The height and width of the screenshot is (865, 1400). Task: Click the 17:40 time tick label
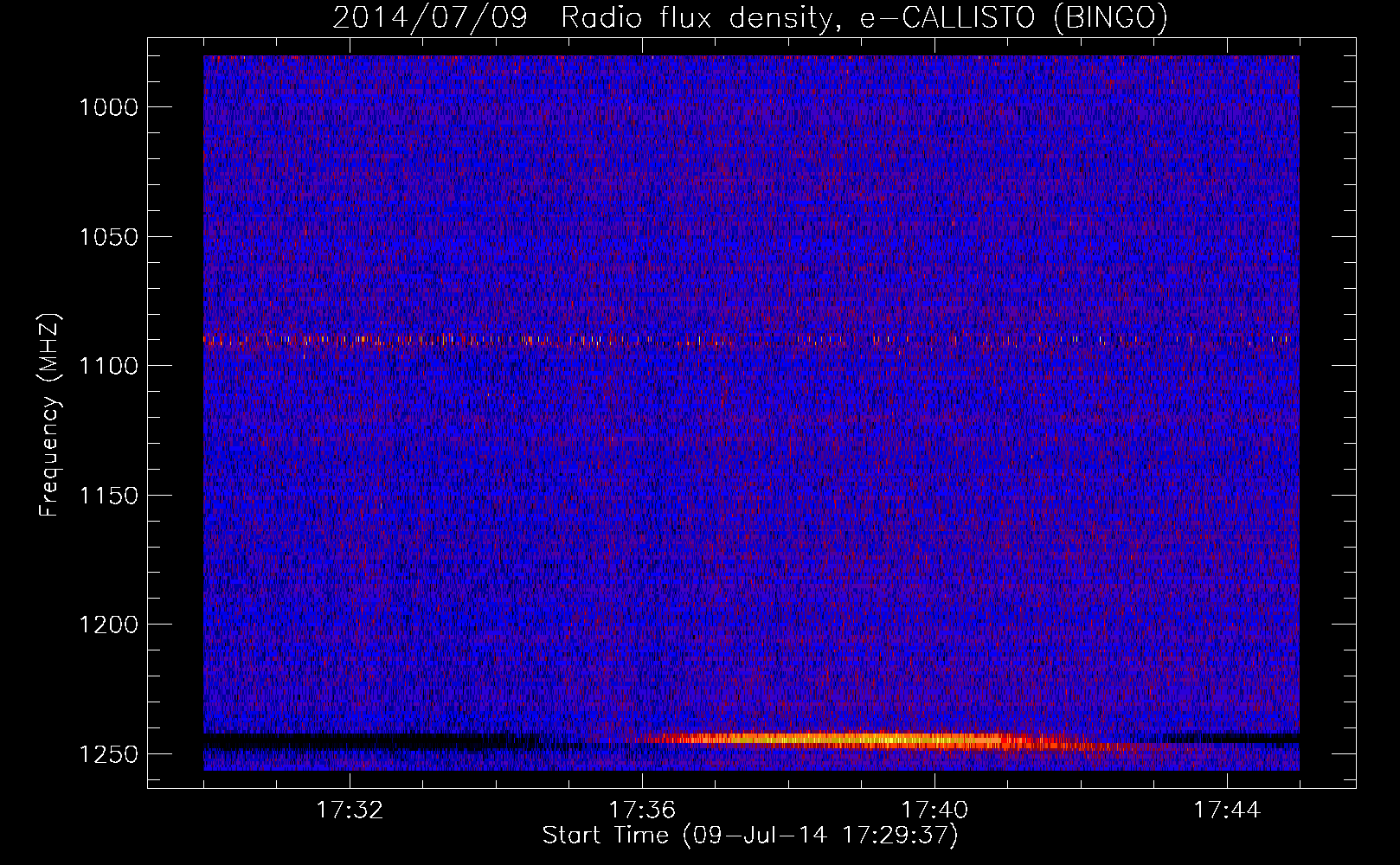(934, 811)
